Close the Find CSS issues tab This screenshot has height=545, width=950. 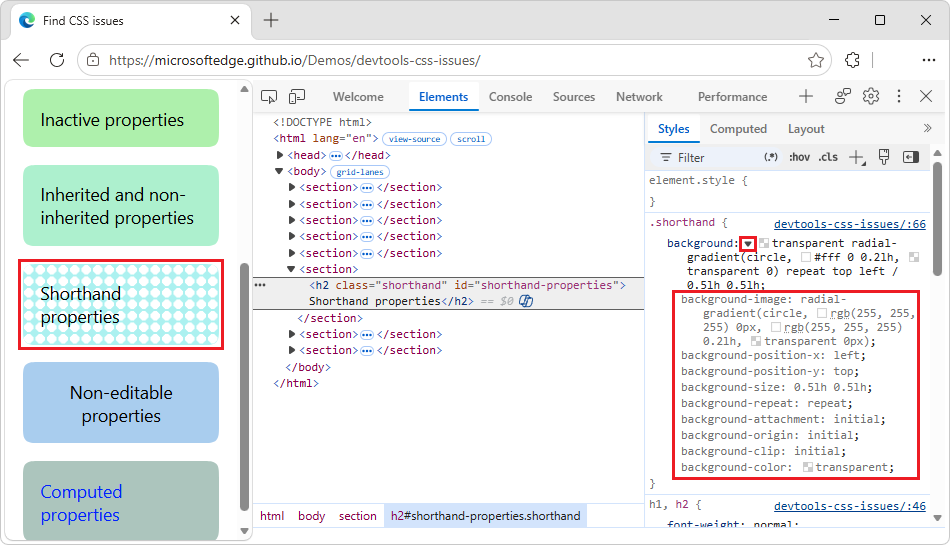coord(235,21)
